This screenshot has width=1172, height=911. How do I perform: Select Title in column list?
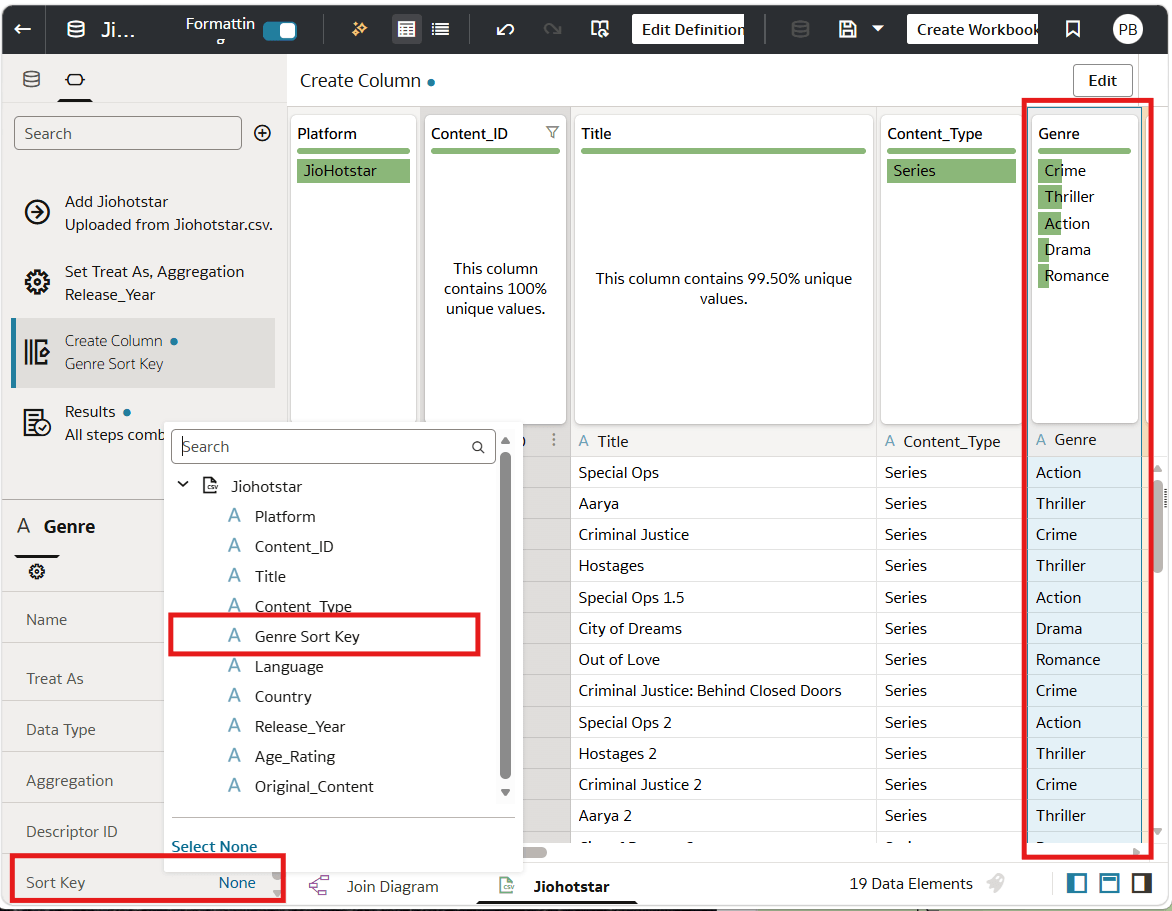pyautogui.click(x=270, y=576)
